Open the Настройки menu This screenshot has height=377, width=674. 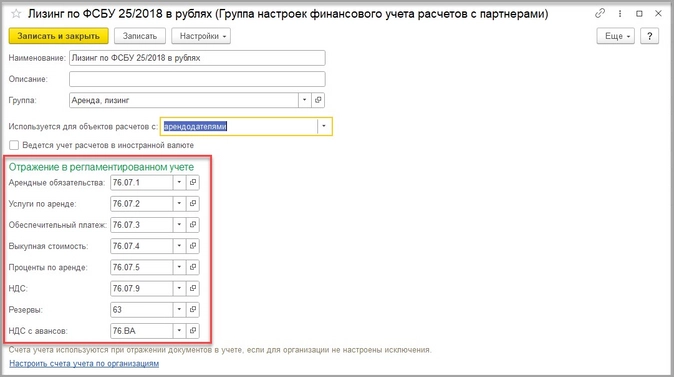tap(201, 36)
